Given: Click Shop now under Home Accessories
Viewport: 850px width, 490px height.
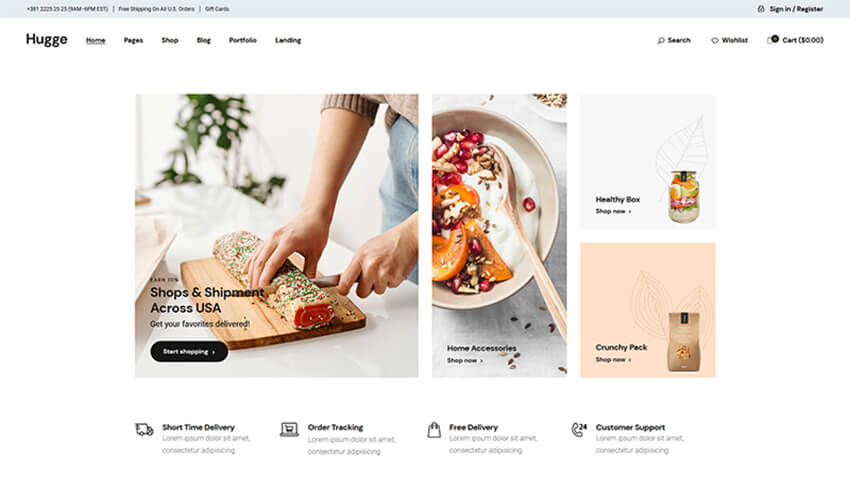Looking at the screenshot, I should tap(465, 360).
